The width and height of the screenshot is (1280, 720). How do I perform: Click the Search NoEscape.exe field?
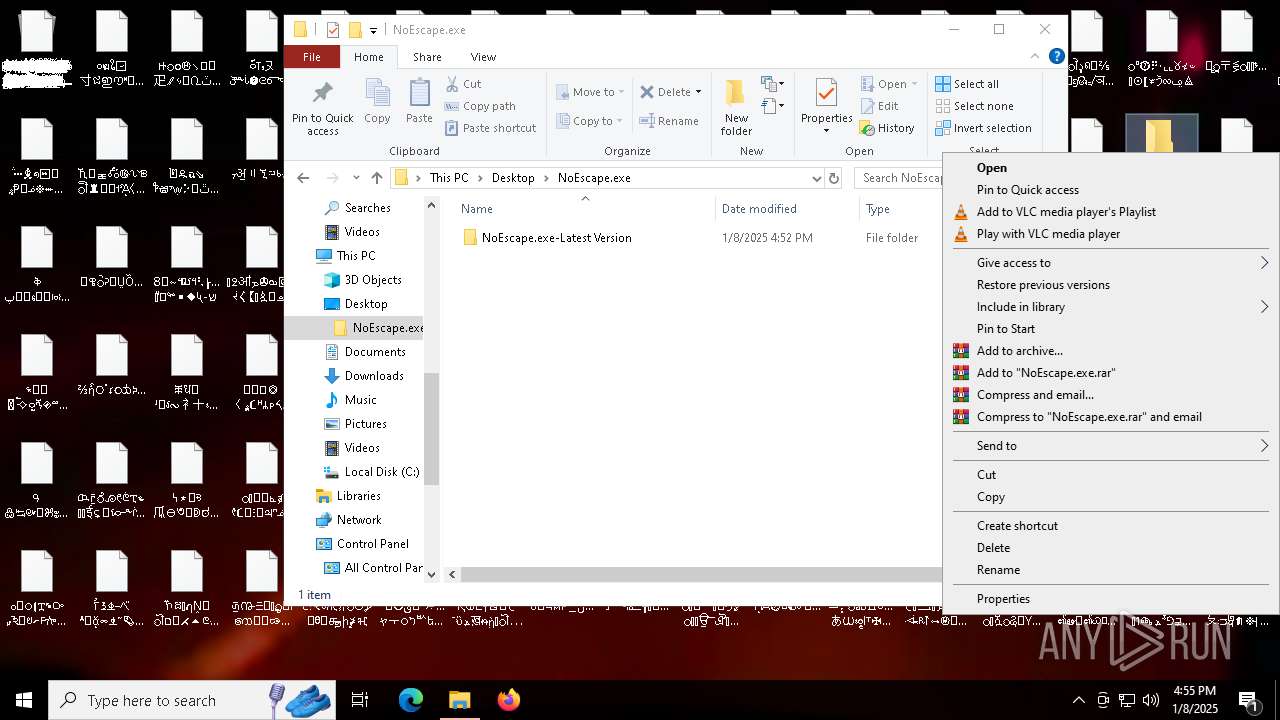tap(900, 178)
